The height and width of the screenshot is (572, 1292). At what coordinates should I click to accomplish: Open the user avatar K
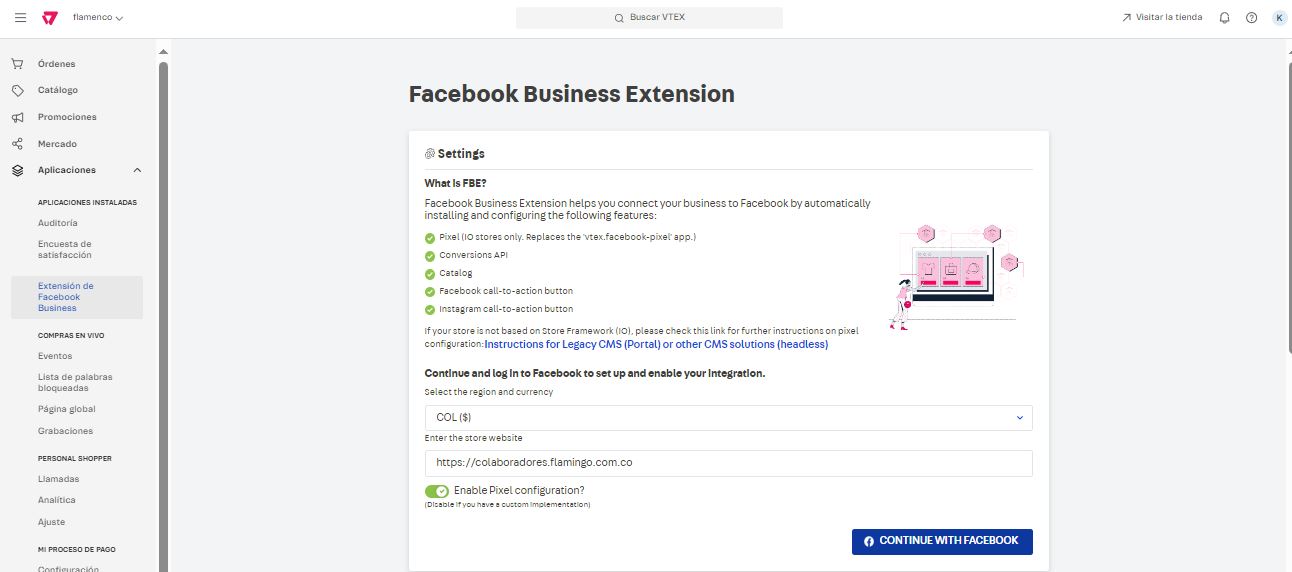pyautogui.click(x=1279, y=18)
